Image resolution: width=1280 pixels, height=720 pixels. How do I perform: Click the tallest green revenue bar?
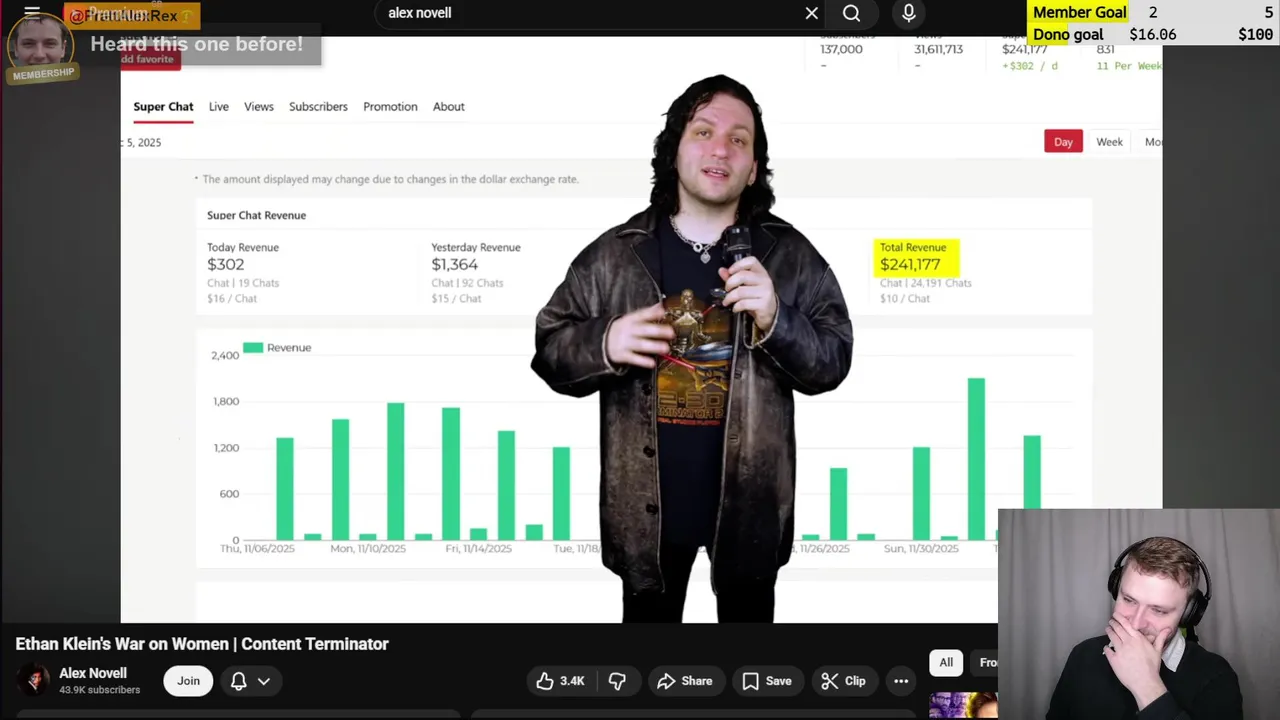976,459
